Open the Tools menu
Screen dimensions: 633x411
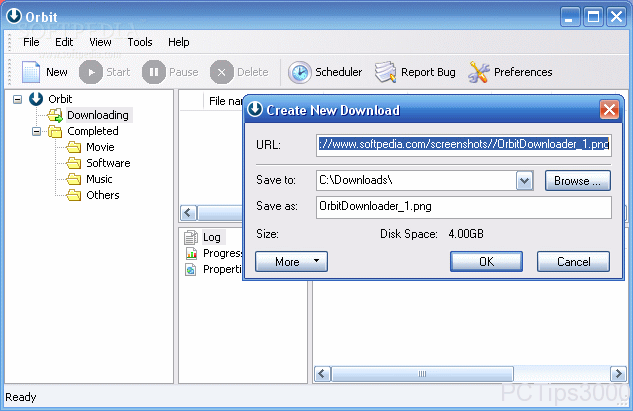(x=140, y=42)
